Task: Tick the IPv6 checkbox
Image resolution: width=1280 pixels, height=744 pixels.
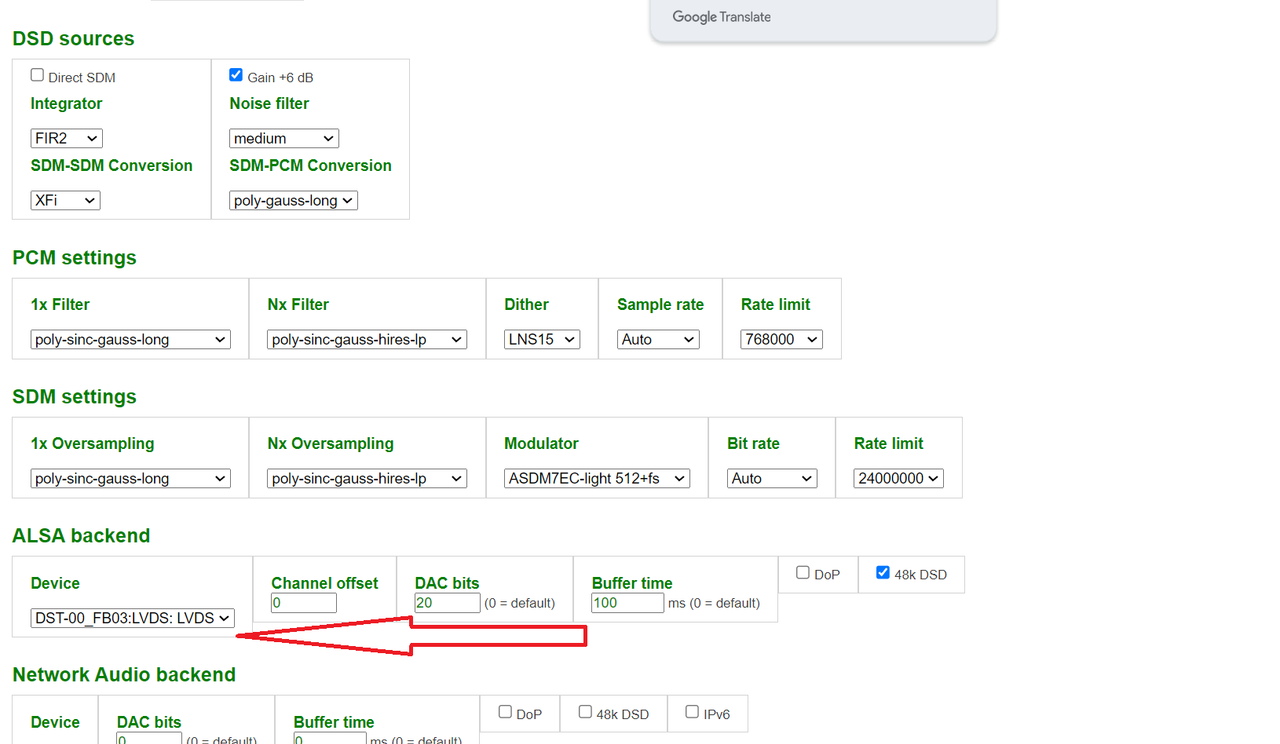Action: 692,712
